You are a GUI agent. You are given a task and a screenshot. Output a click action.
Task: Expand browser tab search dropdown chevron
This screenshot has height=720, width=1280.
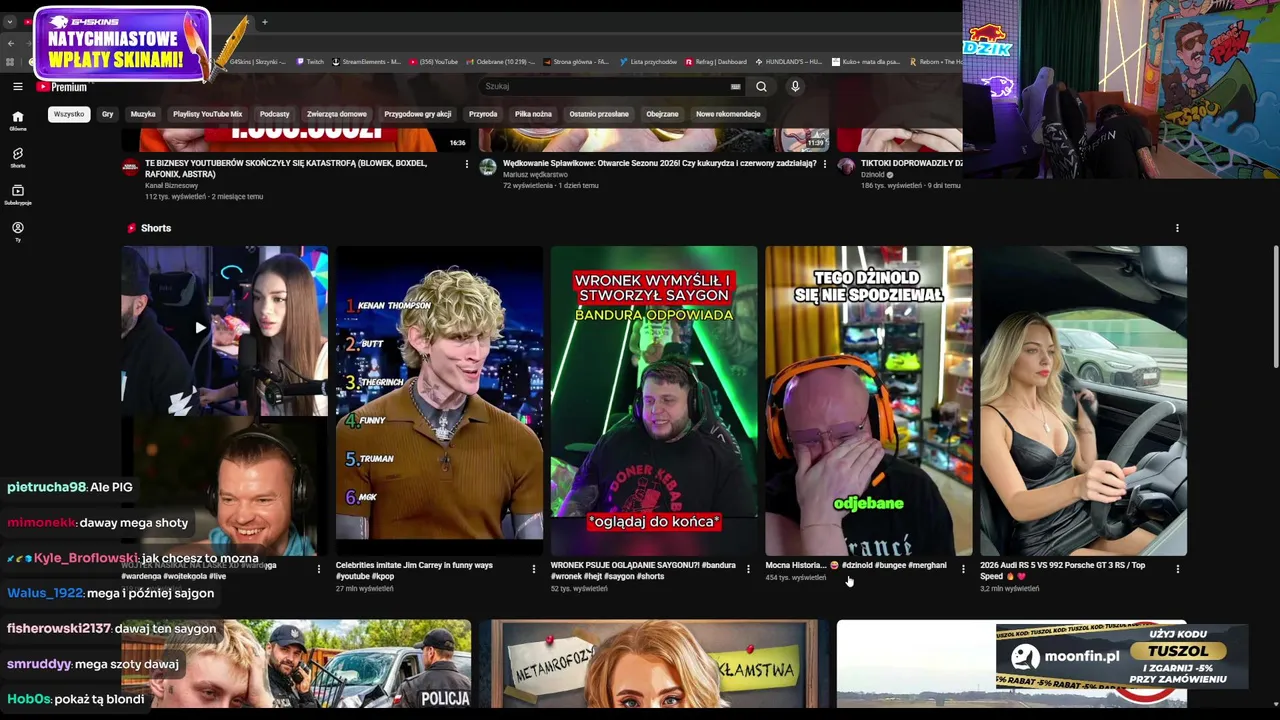tap(10, 22)
